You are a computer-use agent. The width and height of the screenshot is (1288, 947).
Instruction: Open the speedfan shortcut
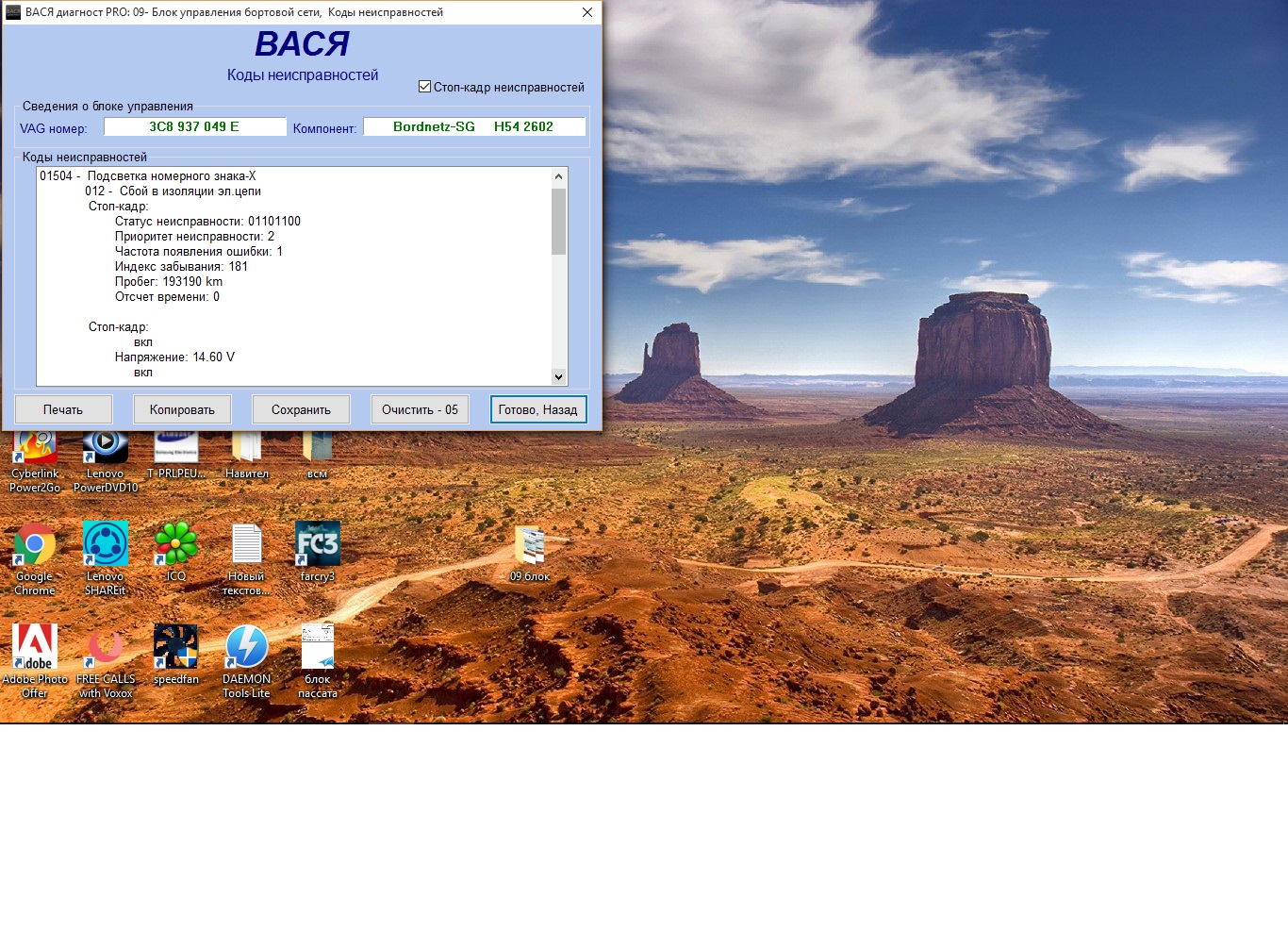pyautogui.click(x=176, y=647)
